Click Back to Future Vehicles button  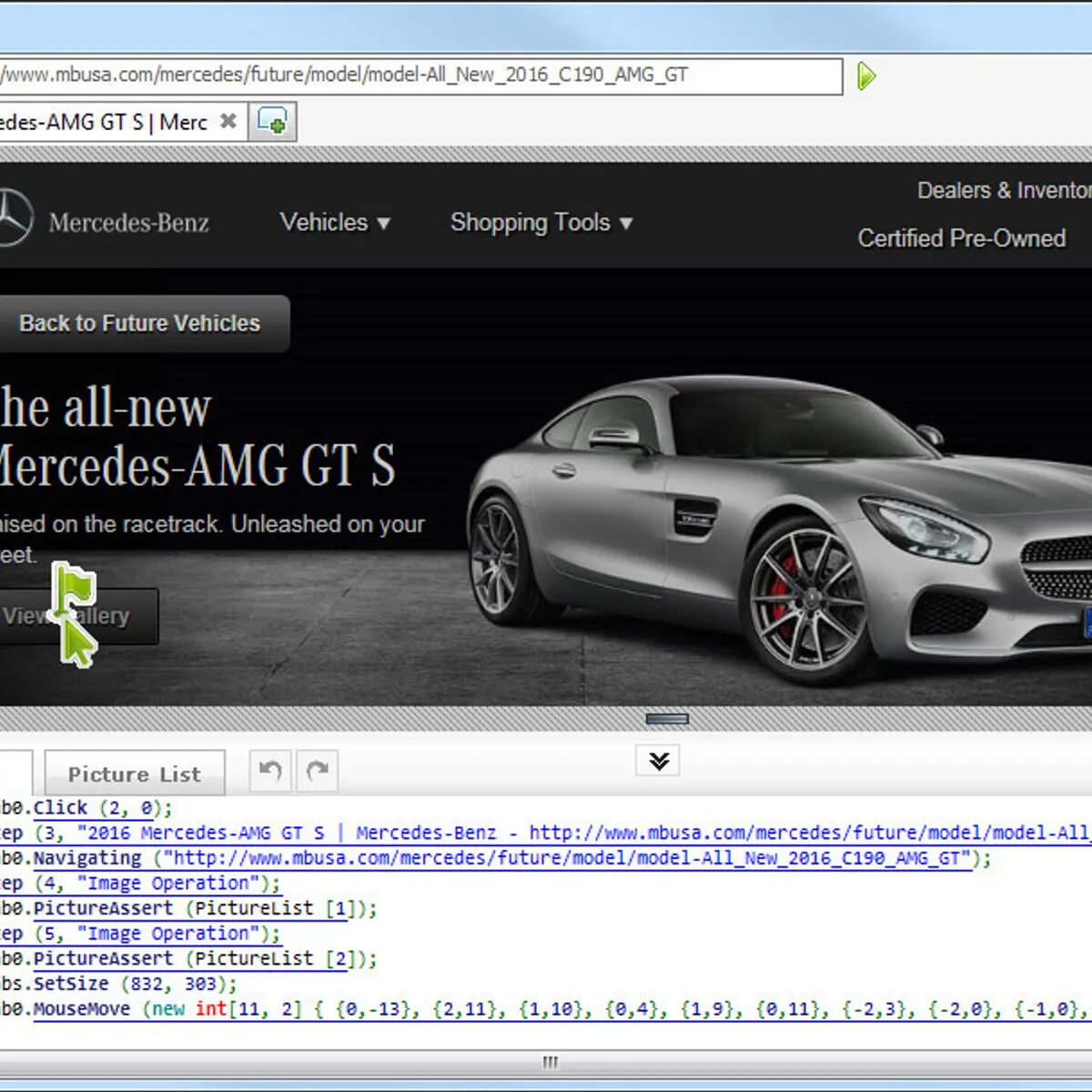144,323
